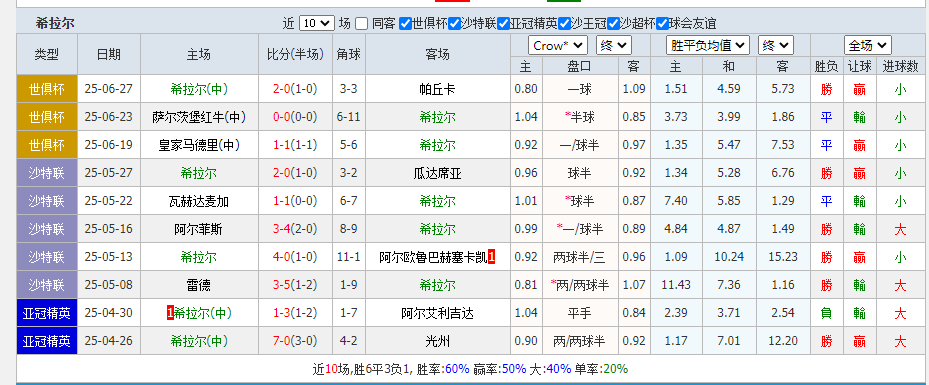Open the 皇家马德里(中) team link
The image size is (929, 385).
pyautogui.click(x=199, y=146)
